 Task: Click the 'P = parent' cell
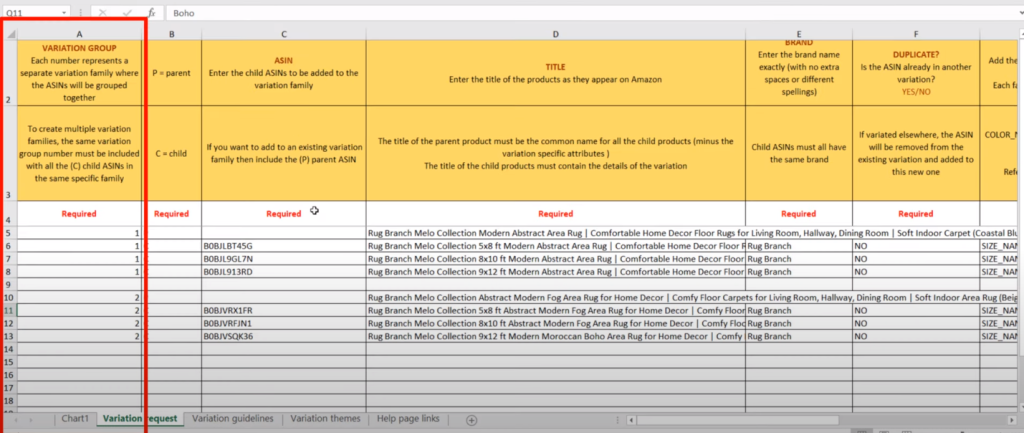(x=172, y=72)
